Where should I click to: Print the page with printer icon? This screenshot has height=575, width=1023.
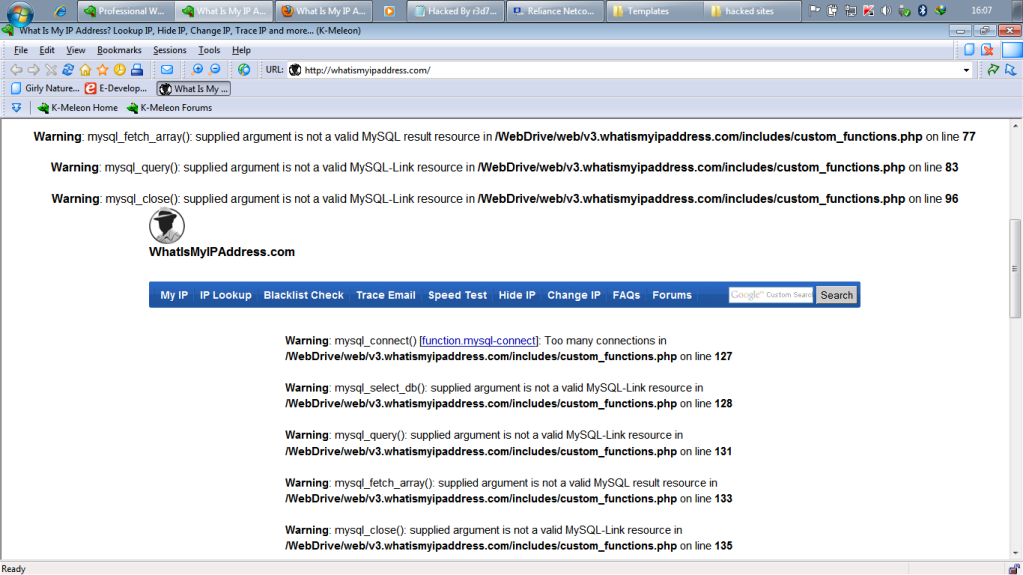[x=137, y=70]
